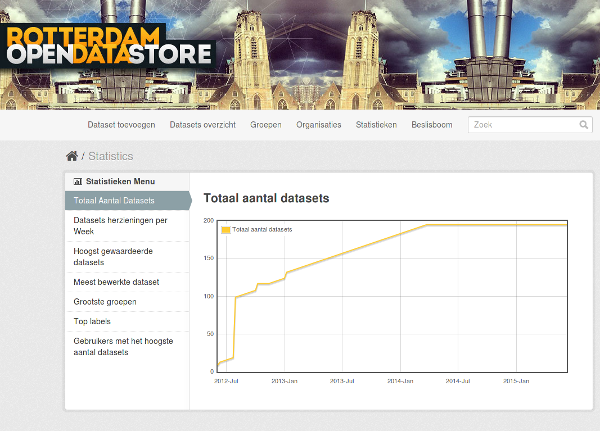Select Grootste groepen entry
This screenshot has height=431, width=600.
point(127,302)
